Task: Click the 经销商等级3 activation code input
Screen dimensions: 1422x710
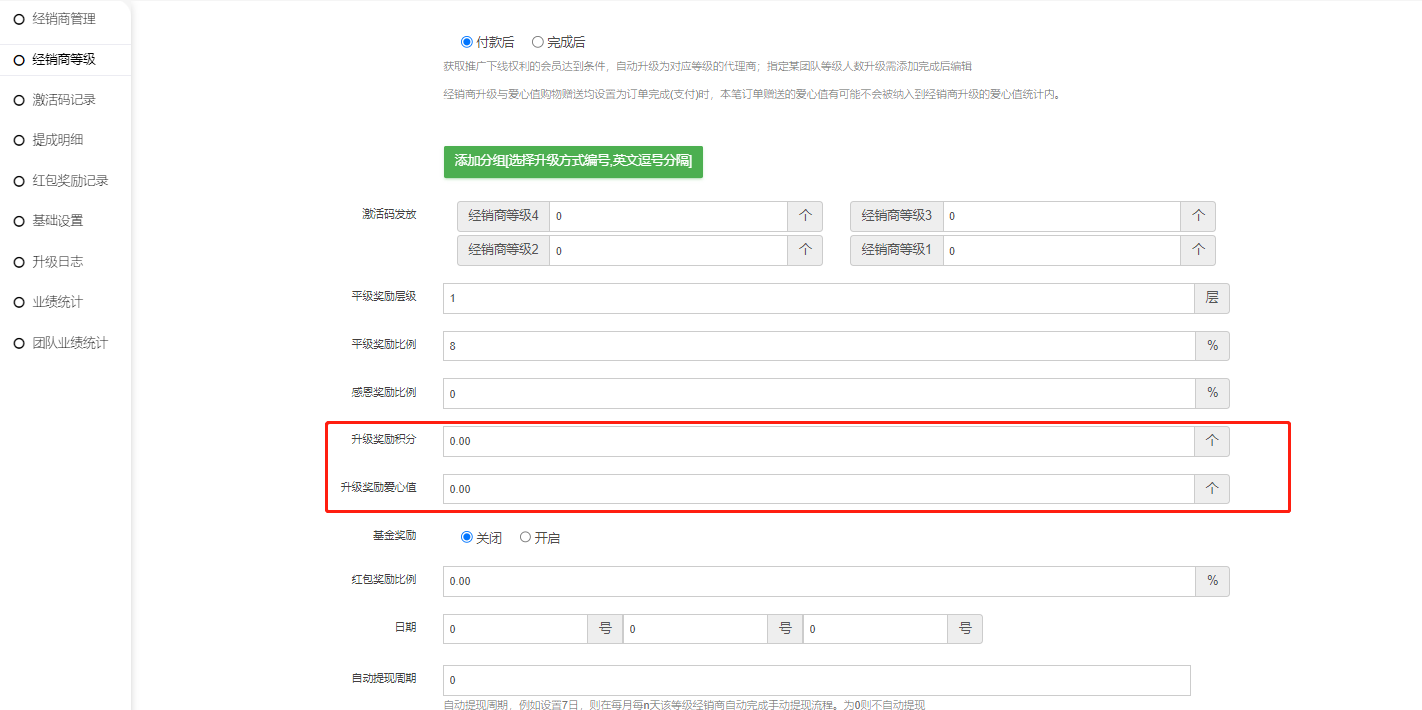Action: [1061, 216]
